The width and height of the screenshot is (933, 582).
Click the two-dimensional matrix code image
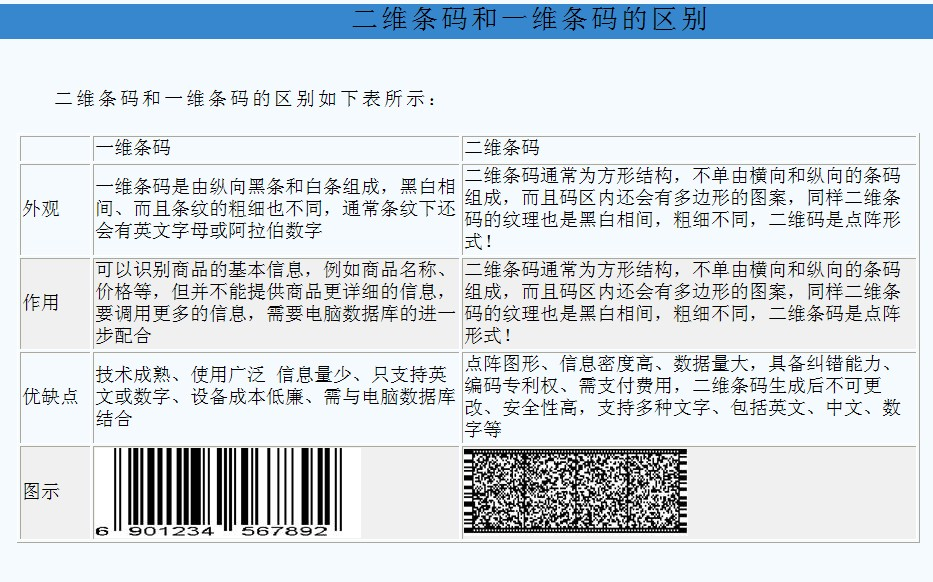click(x=575, y=492)
